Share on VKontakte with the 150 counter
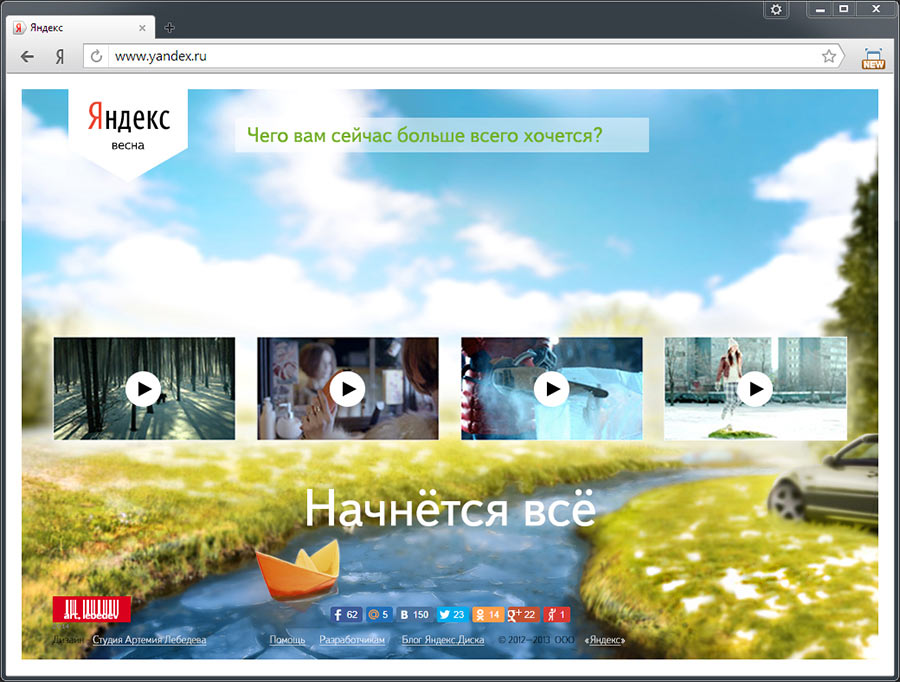The image size is (900, 682). (x=412, y=615)
